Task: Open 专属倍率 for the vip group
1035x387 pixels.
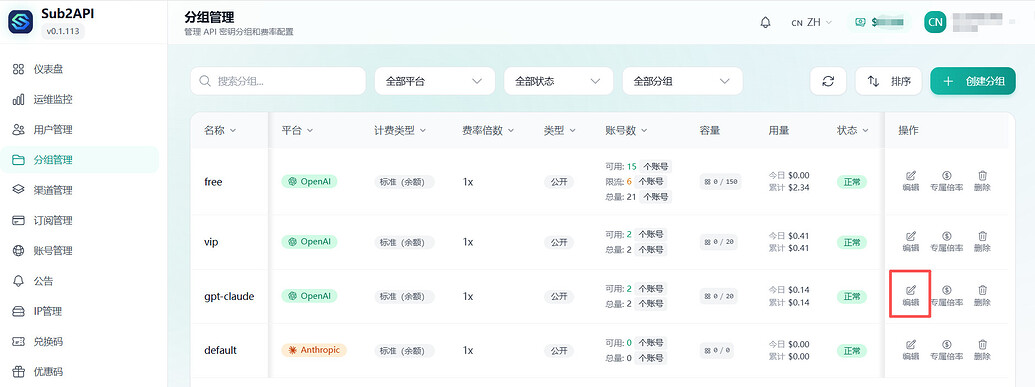Action: point(947,242)
